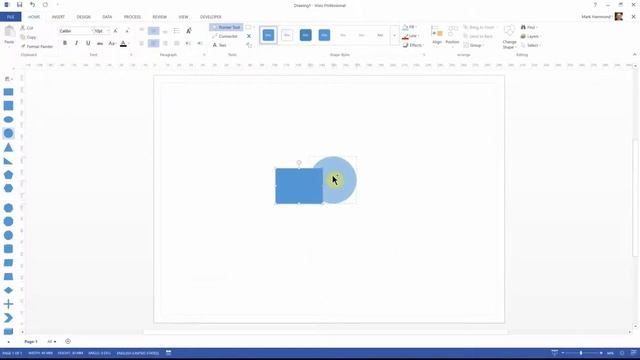640x360 pixels.
Task: Pick the Triangle shape from the stencil
Action: point(8,147)
